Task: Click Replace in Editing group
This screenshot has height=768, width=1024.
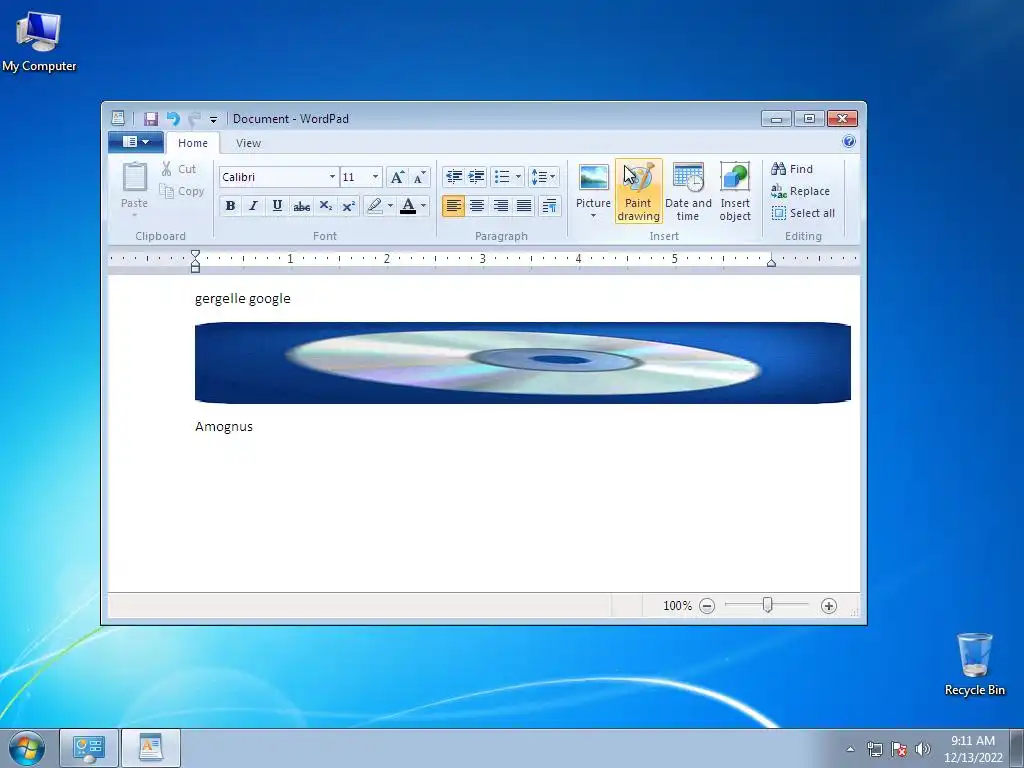Action: [x=801, y=191]
